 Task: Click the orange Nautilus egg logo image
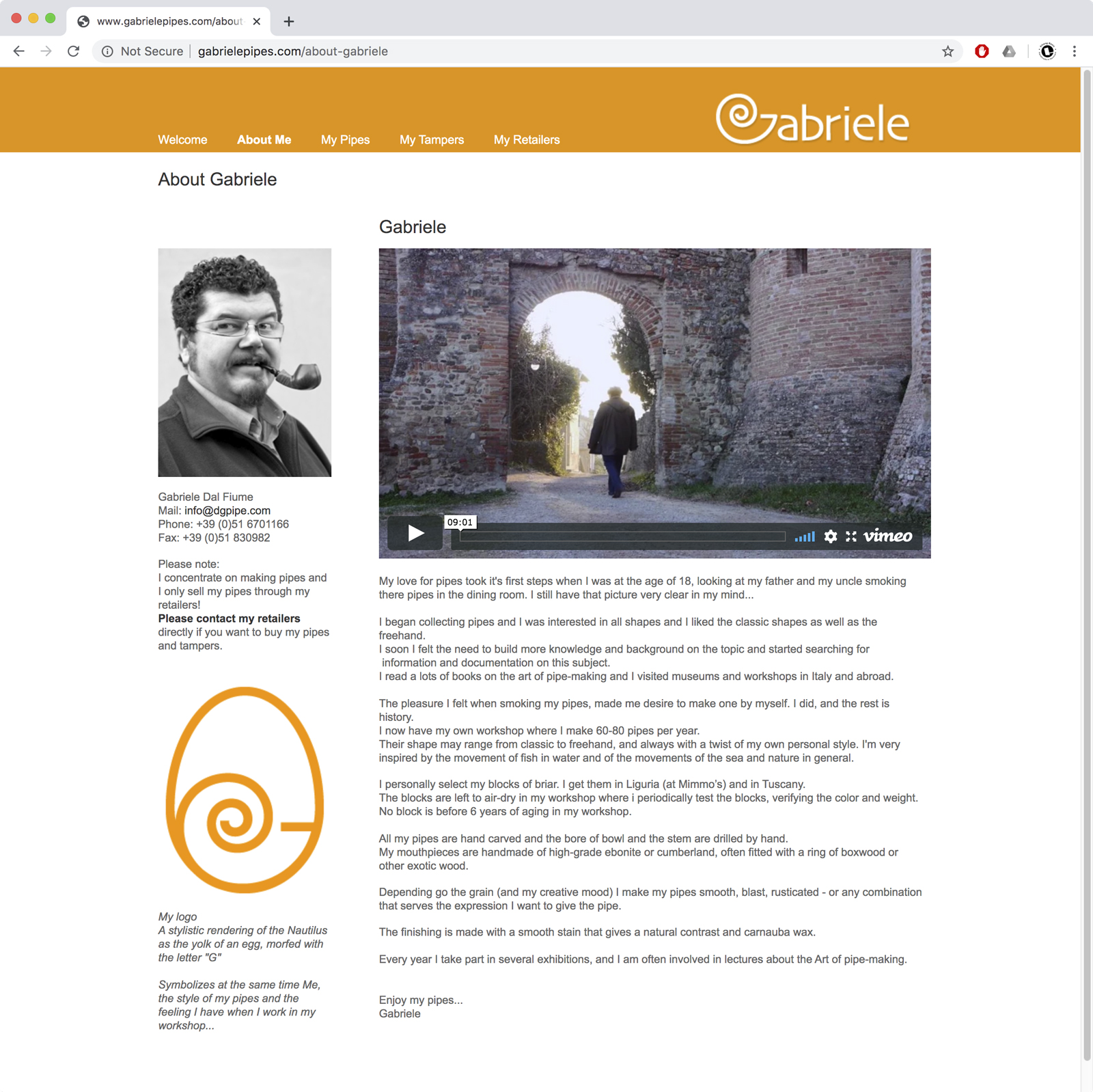(245, 789)
